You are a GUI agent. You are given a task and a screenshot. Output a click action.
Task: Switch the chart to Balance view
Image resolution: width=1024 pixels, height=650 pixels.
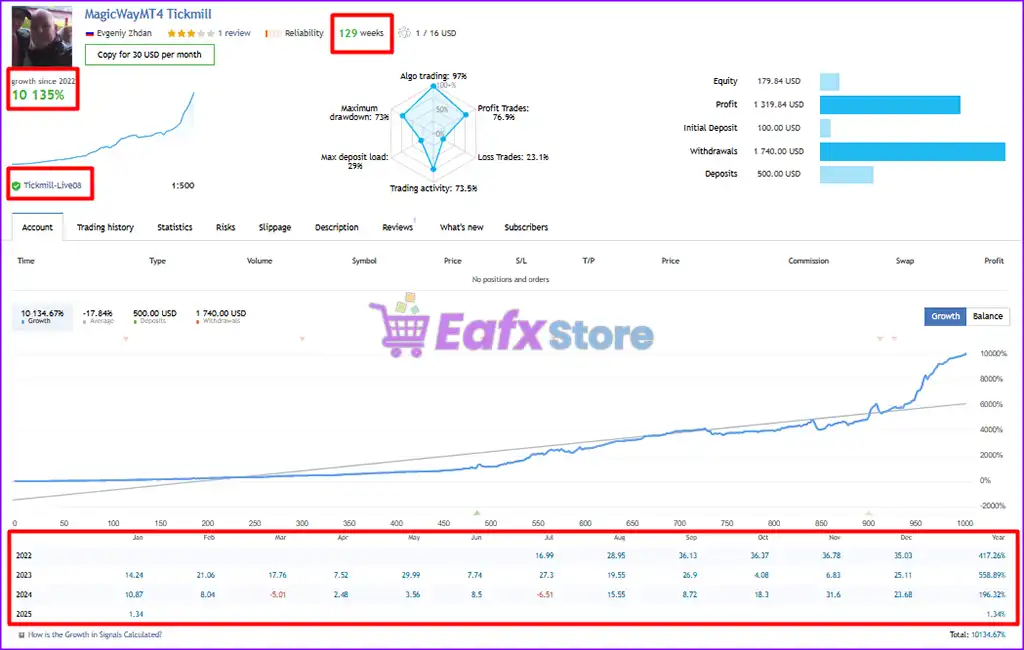click(987, 316)
